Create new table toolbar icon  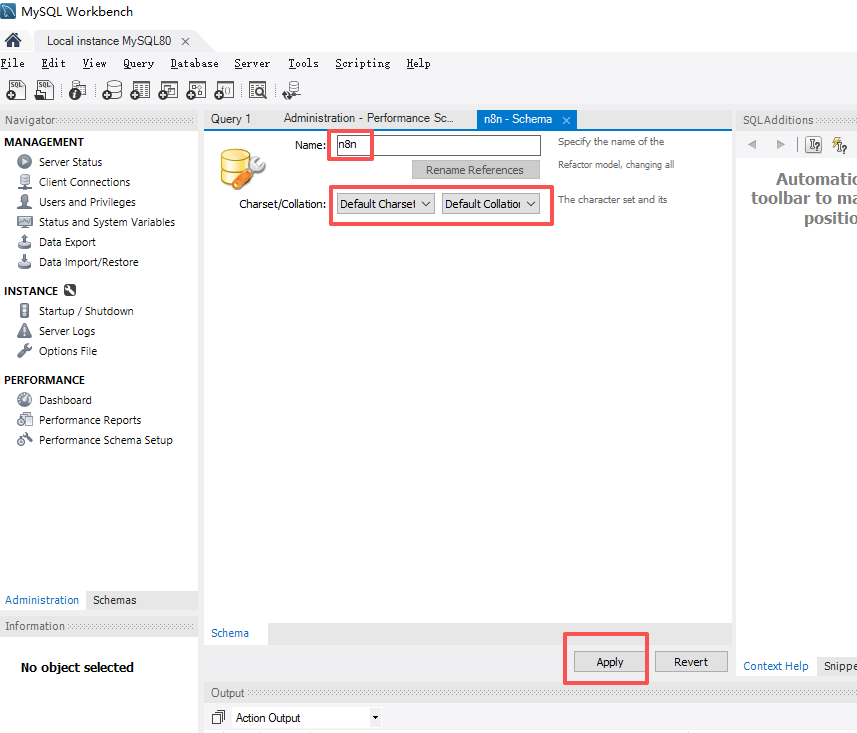(x=140, y=91)
